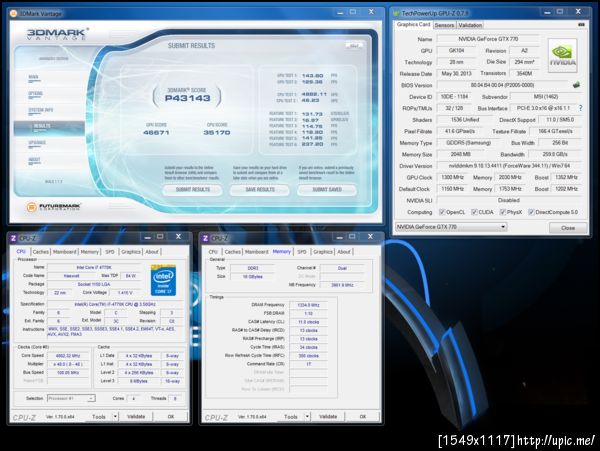Image resolution: width=600 pixels, height=451 pixels.
Task: Select Results in 3DMark Vantage sidebar
Action: (x=49, y=128)
